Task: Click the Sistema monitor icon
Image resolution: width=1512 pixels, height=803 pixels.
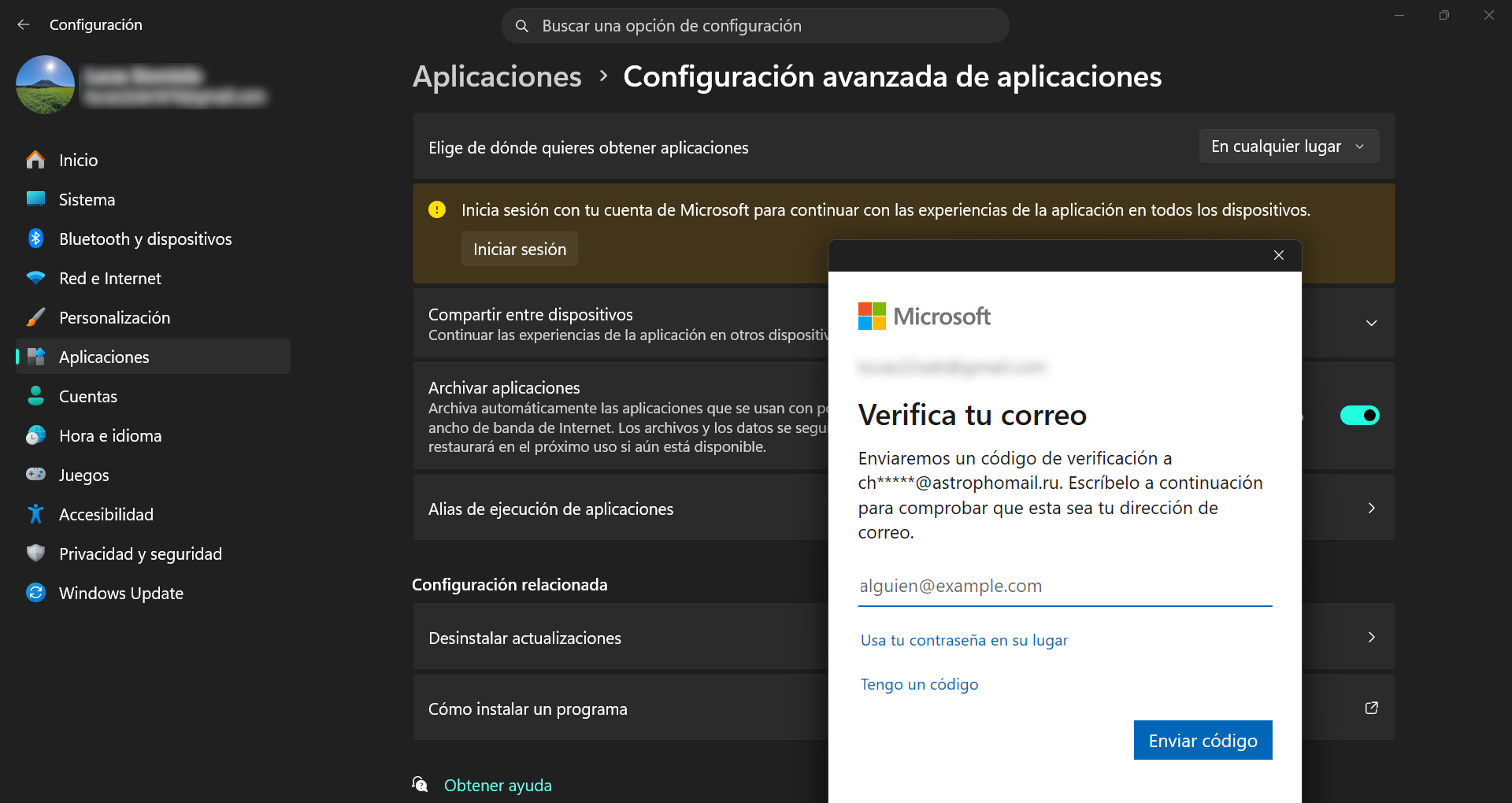Action: 35,199
